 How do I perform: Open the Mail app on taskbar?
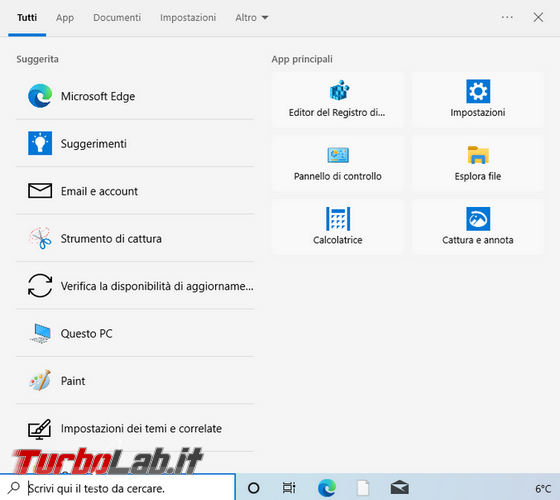(x=400, y=488)
